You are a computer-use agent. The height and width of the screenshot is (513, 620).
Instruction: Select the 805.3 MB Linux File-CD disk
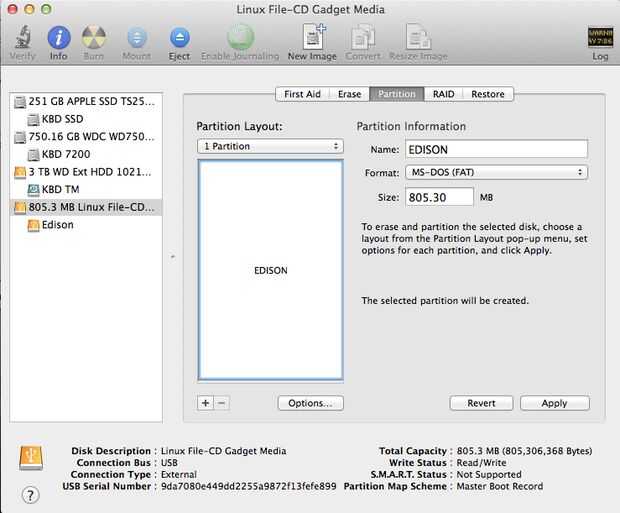pos(86,207)
